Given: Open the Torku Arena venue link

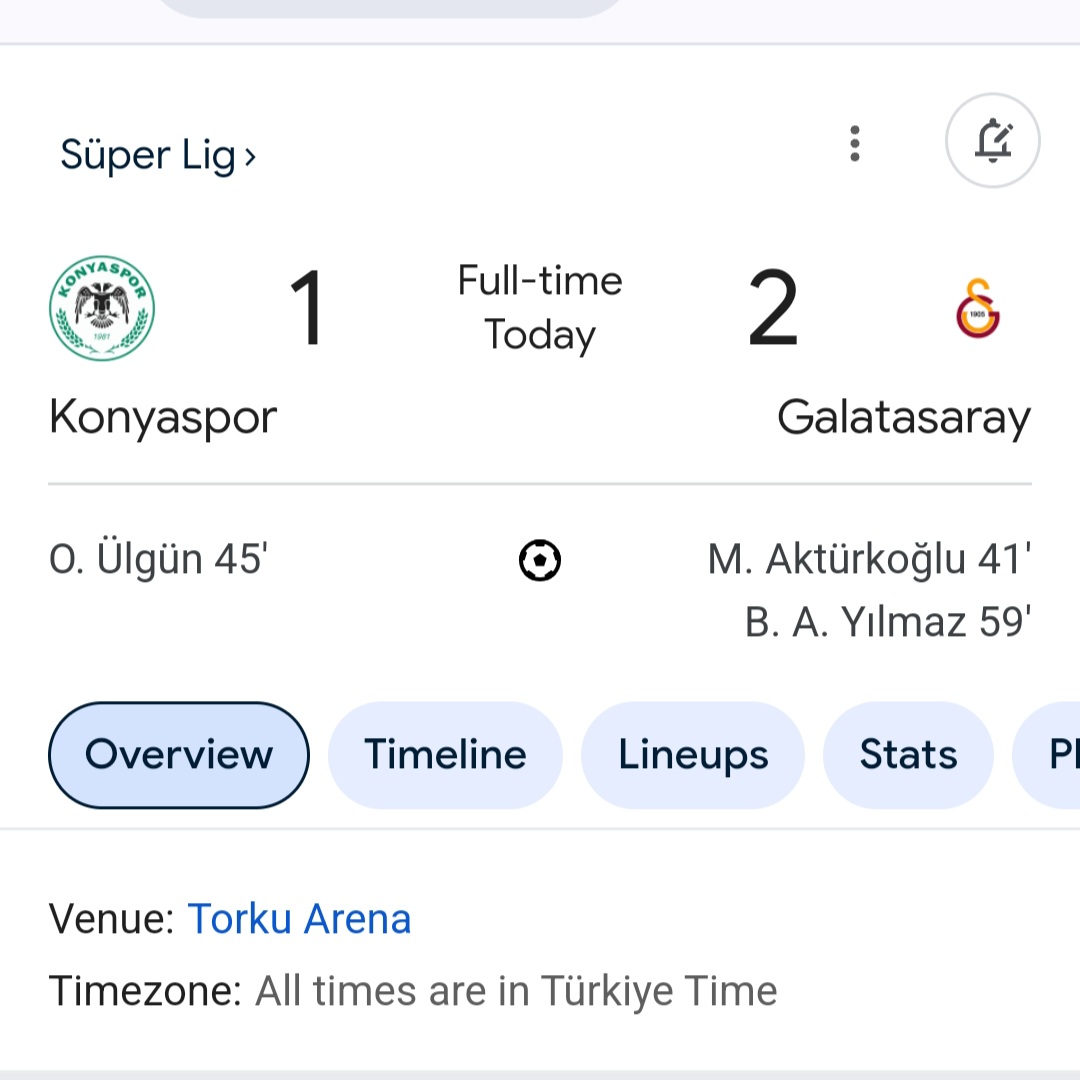Looking at the screenshot, I should 299,919.
